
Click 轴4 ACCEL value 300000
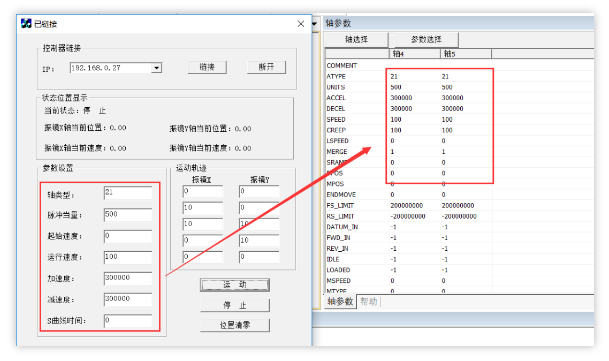point(401,98)
